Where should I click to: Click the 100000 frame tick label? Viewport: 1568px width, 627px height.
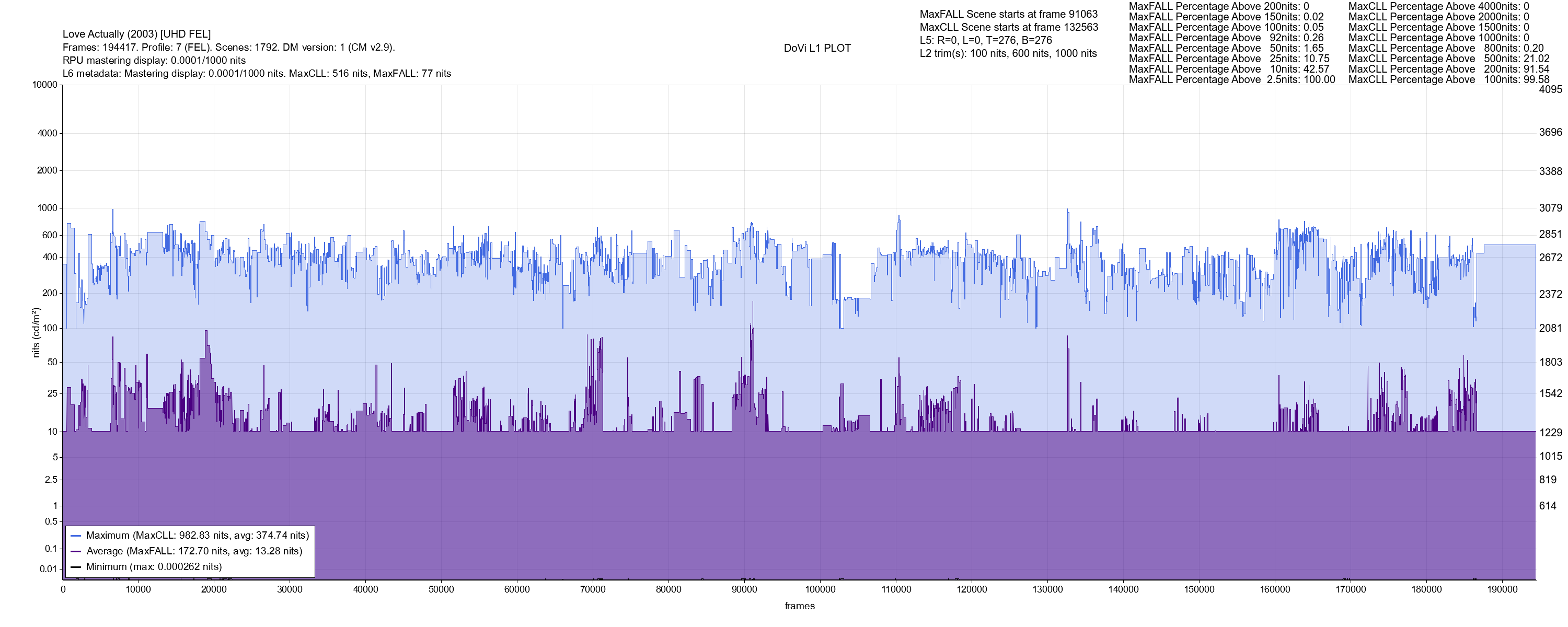820,589
